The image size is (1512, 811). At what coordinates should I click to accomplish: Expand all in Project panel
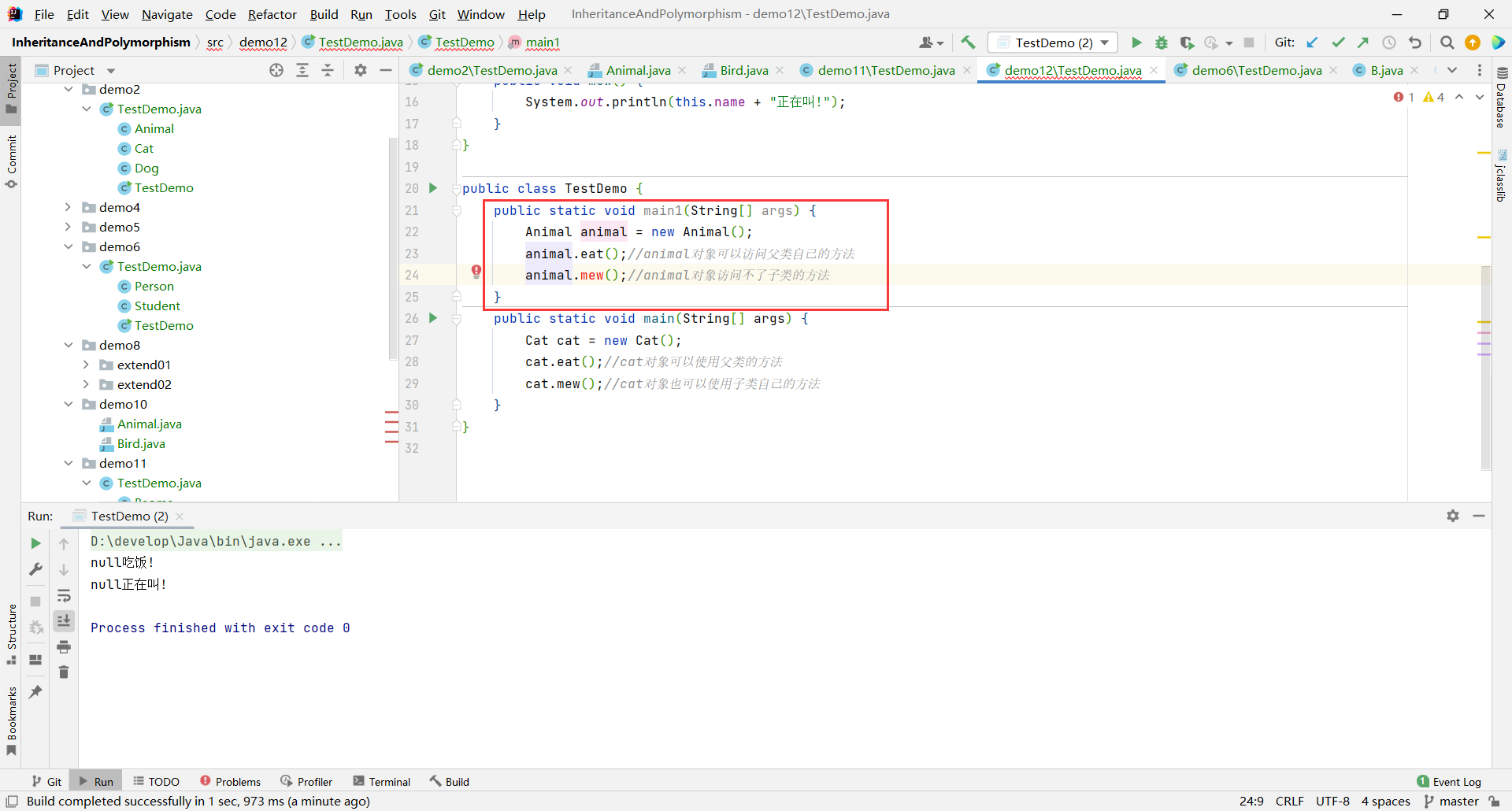pyautogui.click(x=302, y=70)
